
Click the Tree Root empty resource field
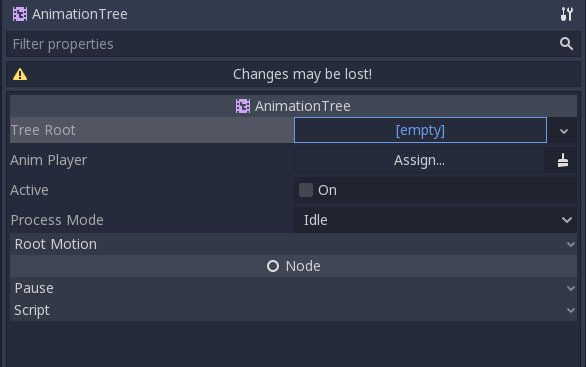point(420,130)
